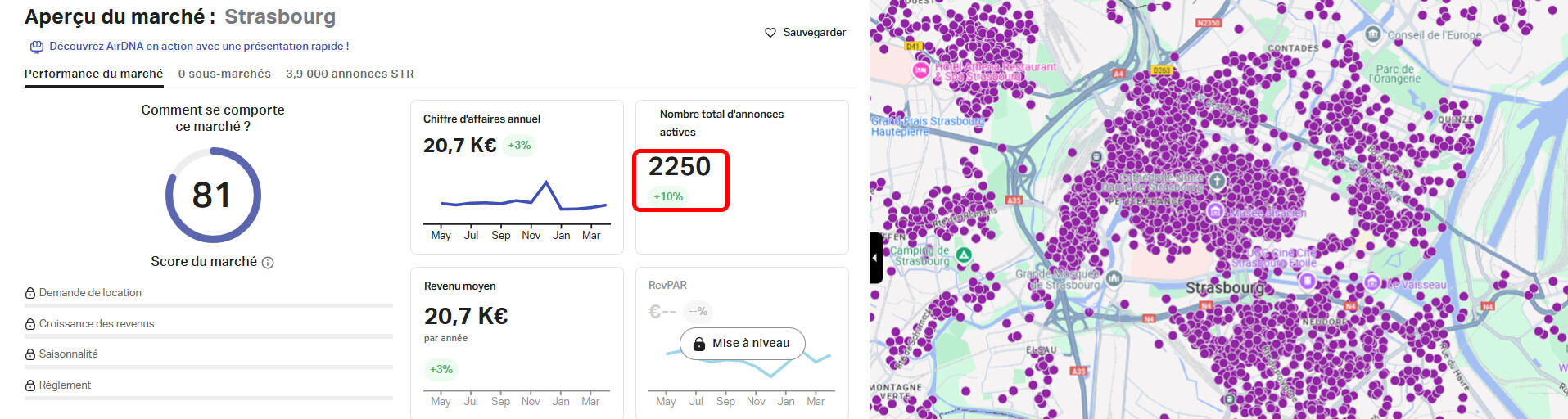Screen dimensions: 1568x419
Task: Open the 3,9 000 annonces STR tab
Action: tap(350, 74)
